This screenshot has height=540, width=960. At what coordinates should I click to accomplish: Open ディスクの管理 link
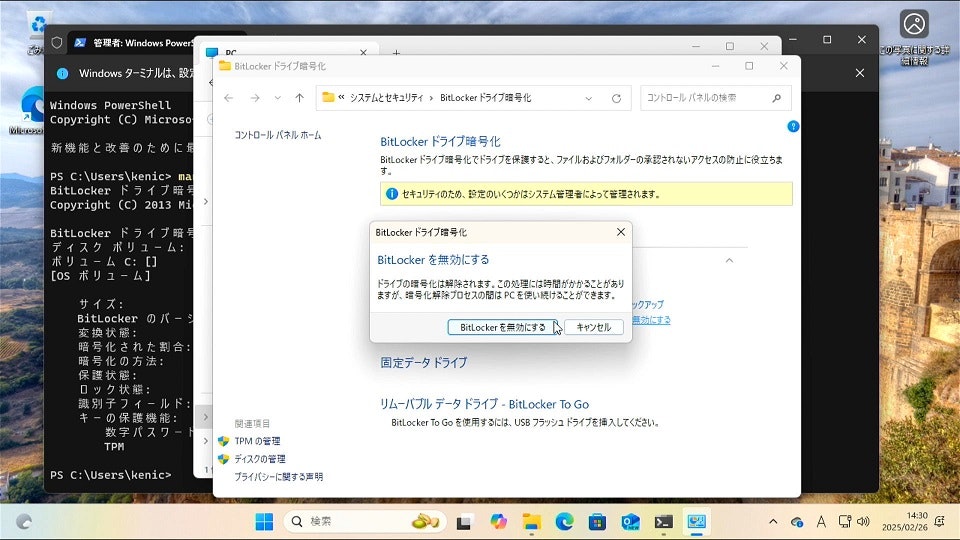(260, 459)
